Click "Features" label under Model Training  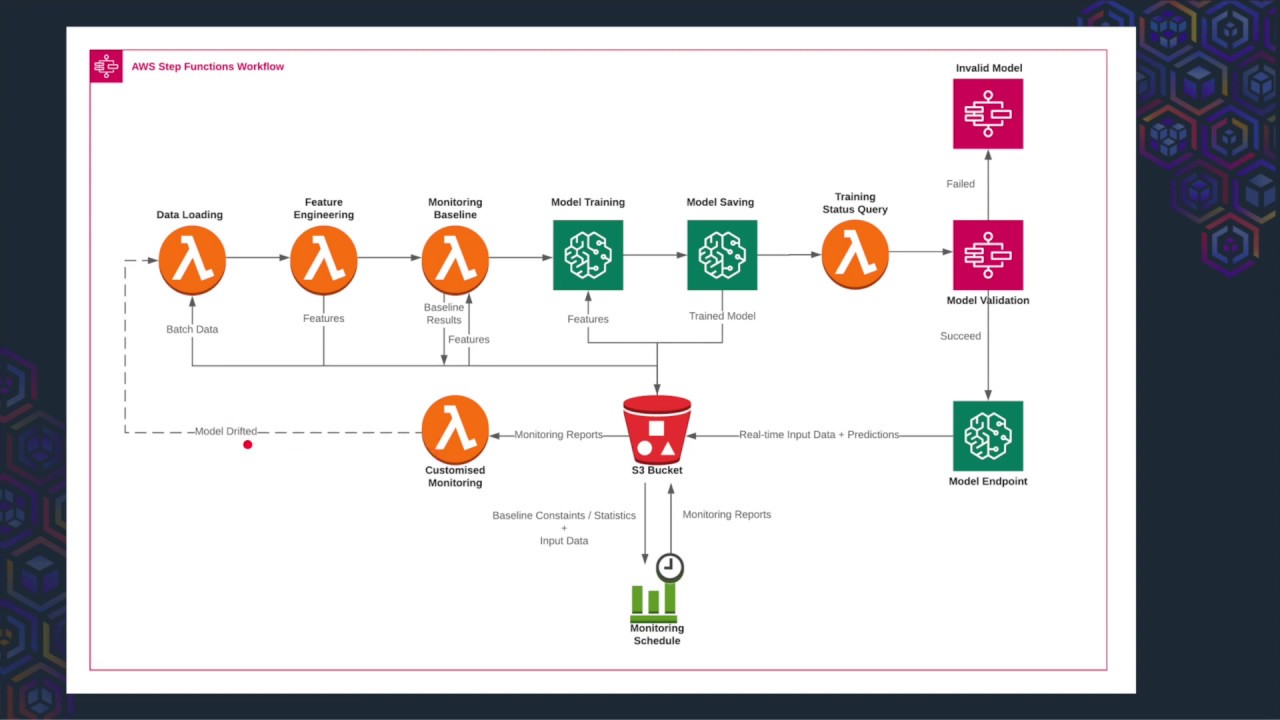pyautogui.click(x=588, y=320)
